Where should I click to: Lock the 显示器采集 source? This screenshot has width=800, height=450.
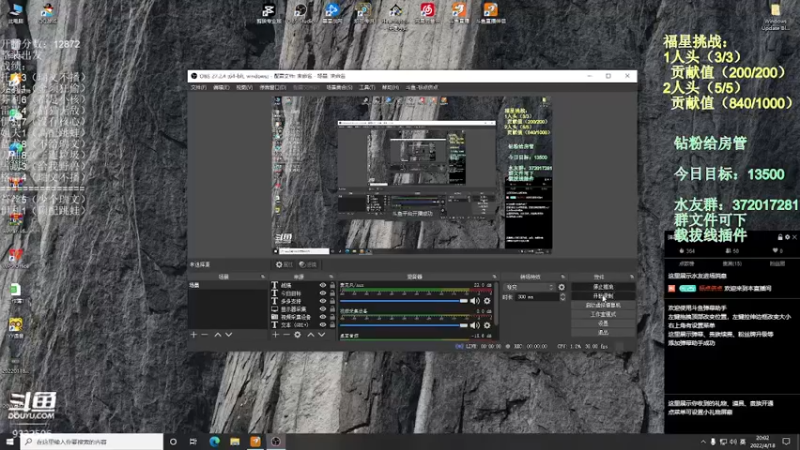[x=332, y=309]
